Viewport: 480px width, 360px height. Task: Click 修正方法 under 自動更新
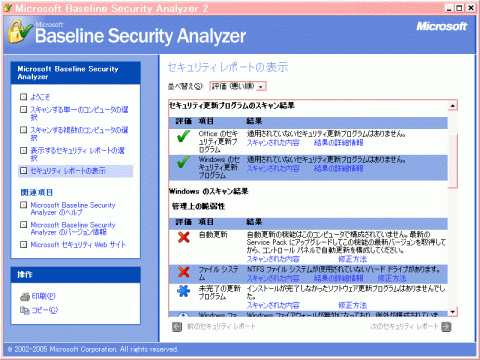pyautogui.click(x=352, y=259)
